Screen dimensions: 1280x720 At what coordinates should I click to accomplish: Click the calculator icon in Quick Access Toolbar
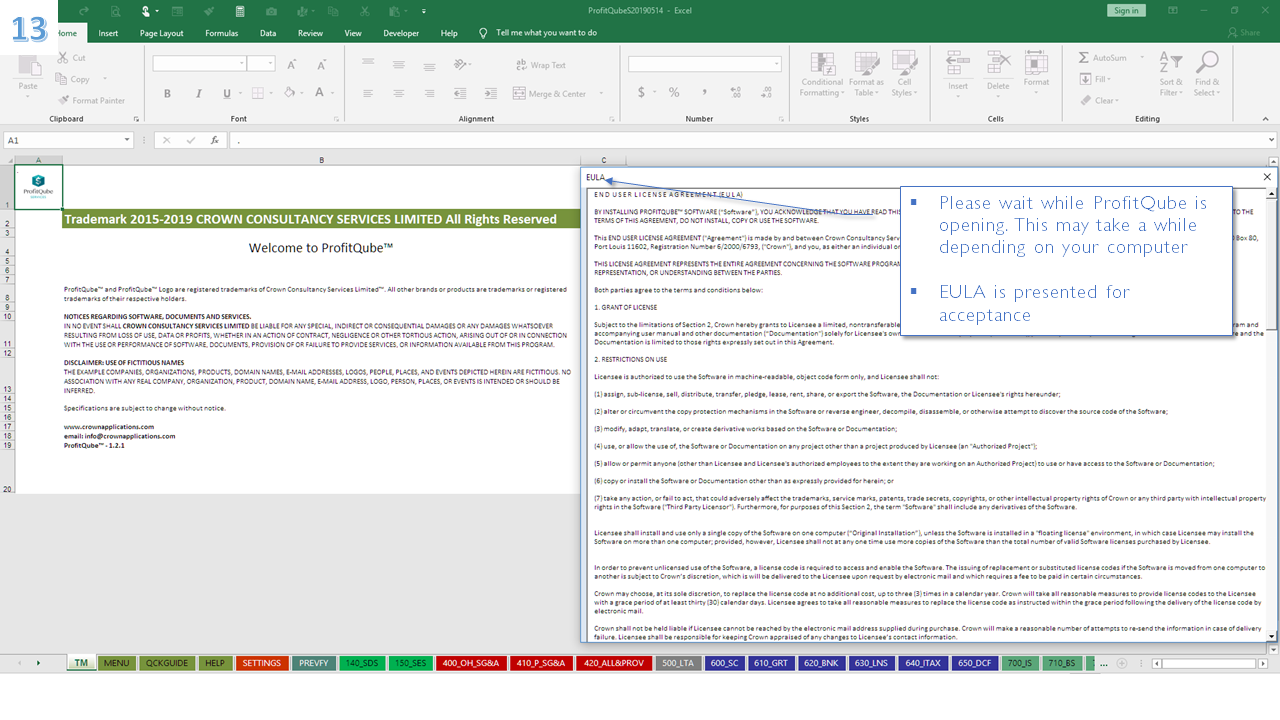pyautogui.click(x=240, y=10)
